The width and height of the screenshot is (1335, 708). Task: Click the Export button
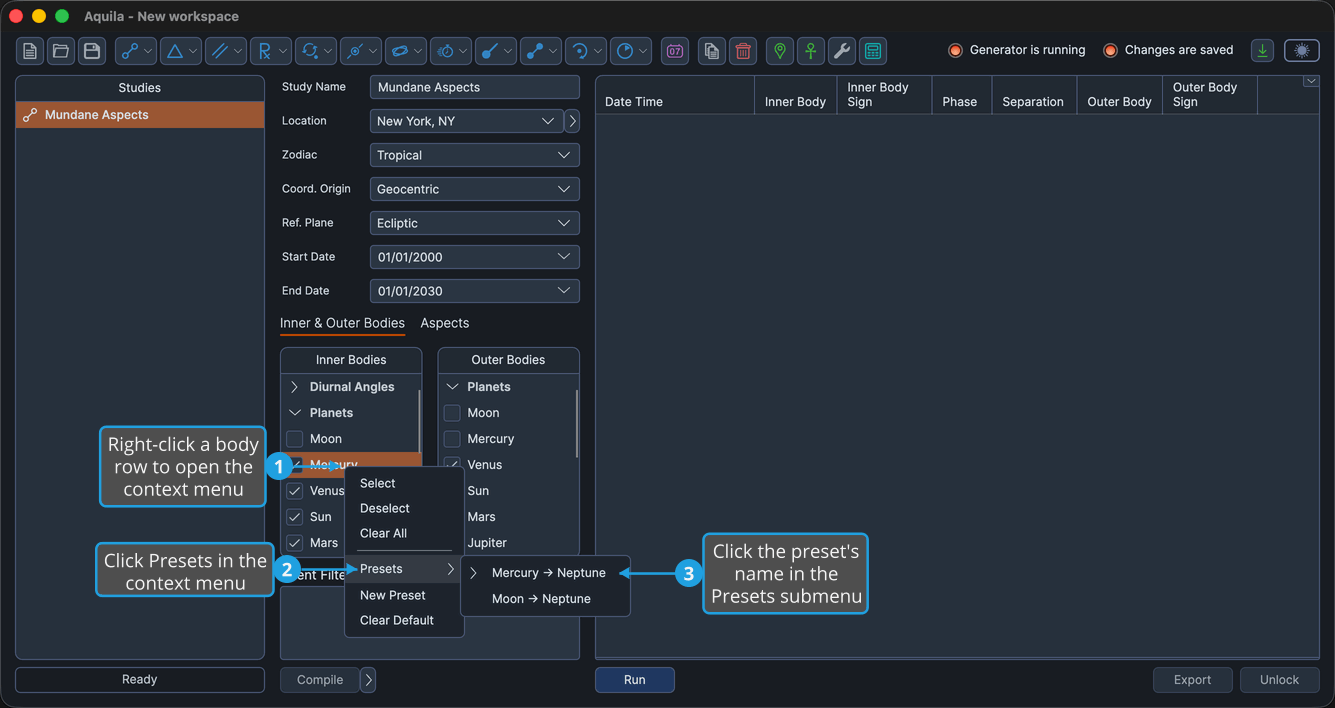click(1192, 680)
